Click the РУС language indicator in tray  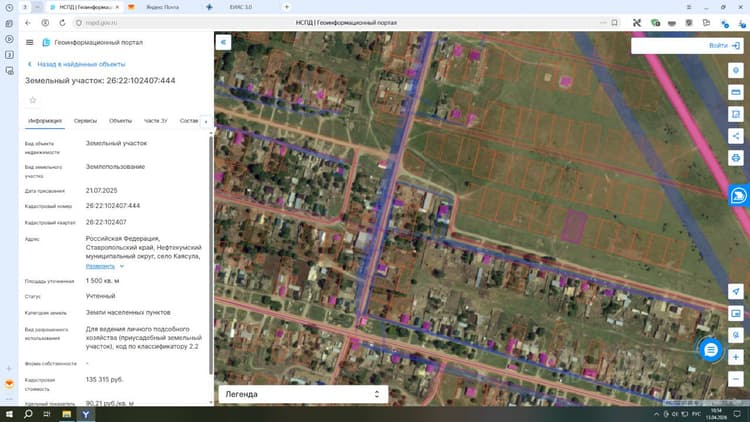point(696,414)
